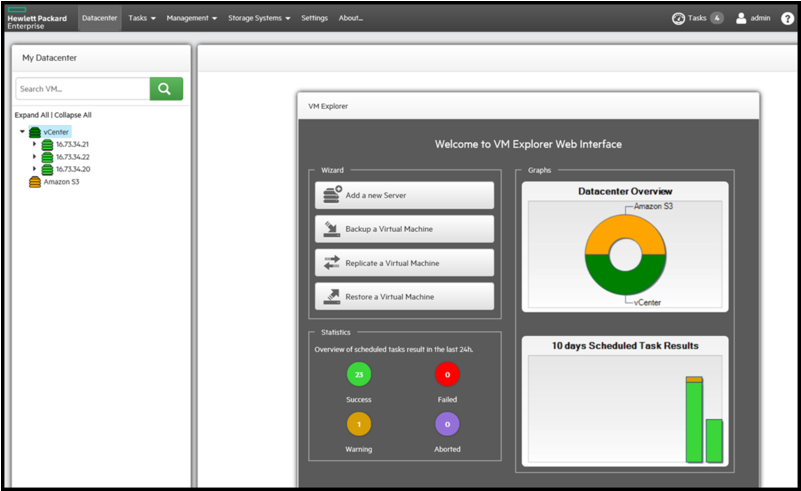The width and height of the screenshot is (801, 491).
Task: Click the tallest green bar in task results
Action: [694, 422]
